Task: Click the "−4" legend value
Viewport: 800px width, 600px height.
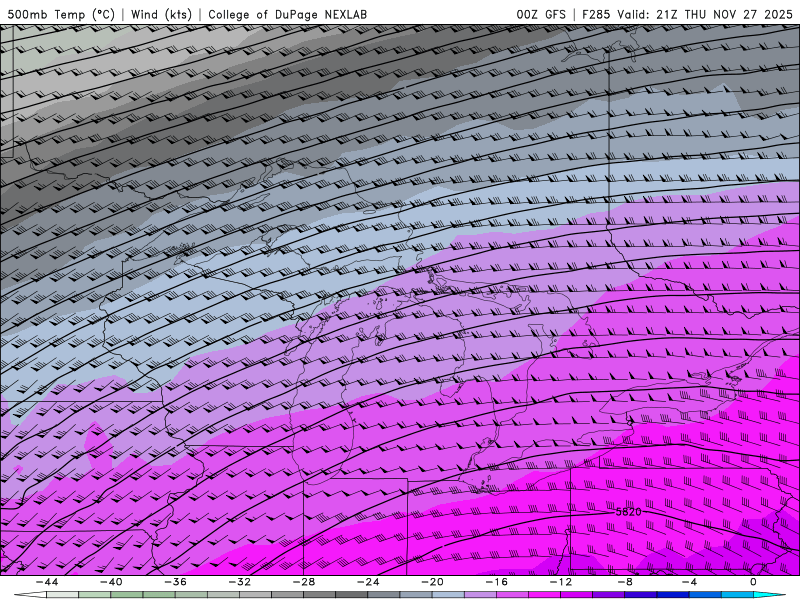Action: click(689, 582)
